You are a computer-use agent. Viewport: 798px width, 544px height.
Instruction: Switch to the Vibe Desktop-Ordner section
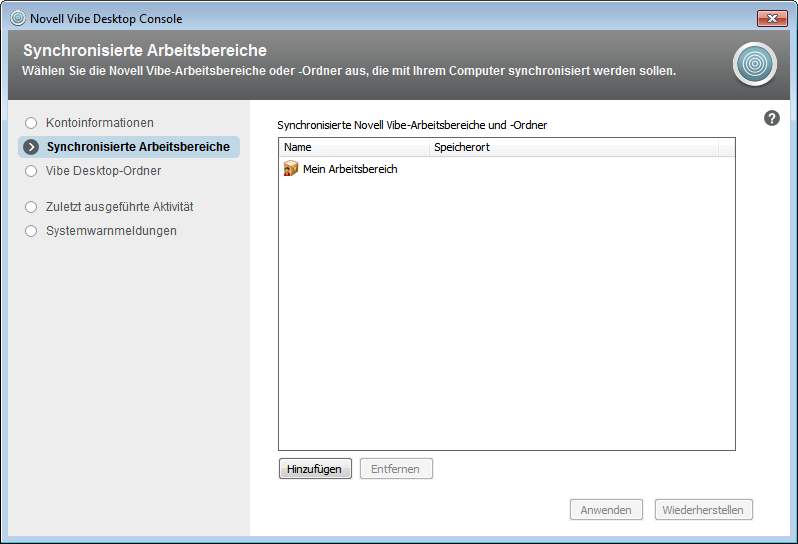tap(103, 170)
